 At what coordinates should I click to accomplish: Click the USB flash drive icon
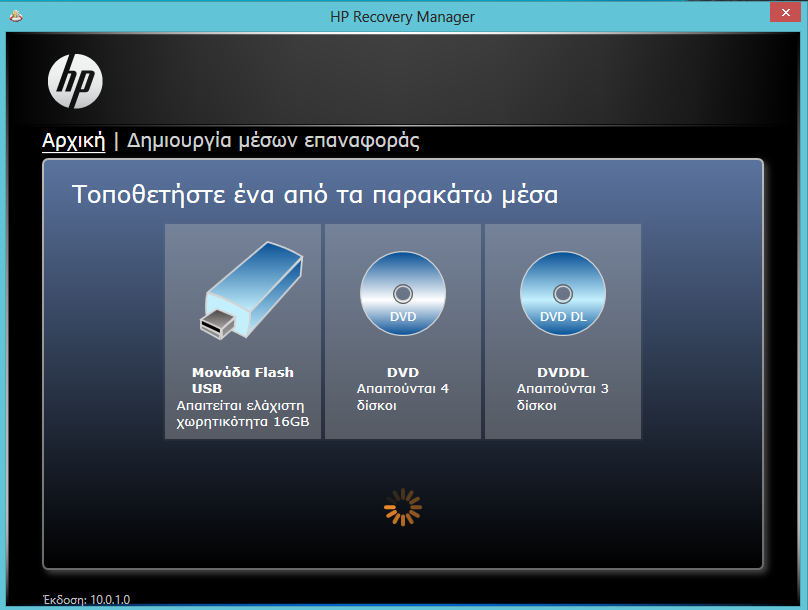(251, 290)
